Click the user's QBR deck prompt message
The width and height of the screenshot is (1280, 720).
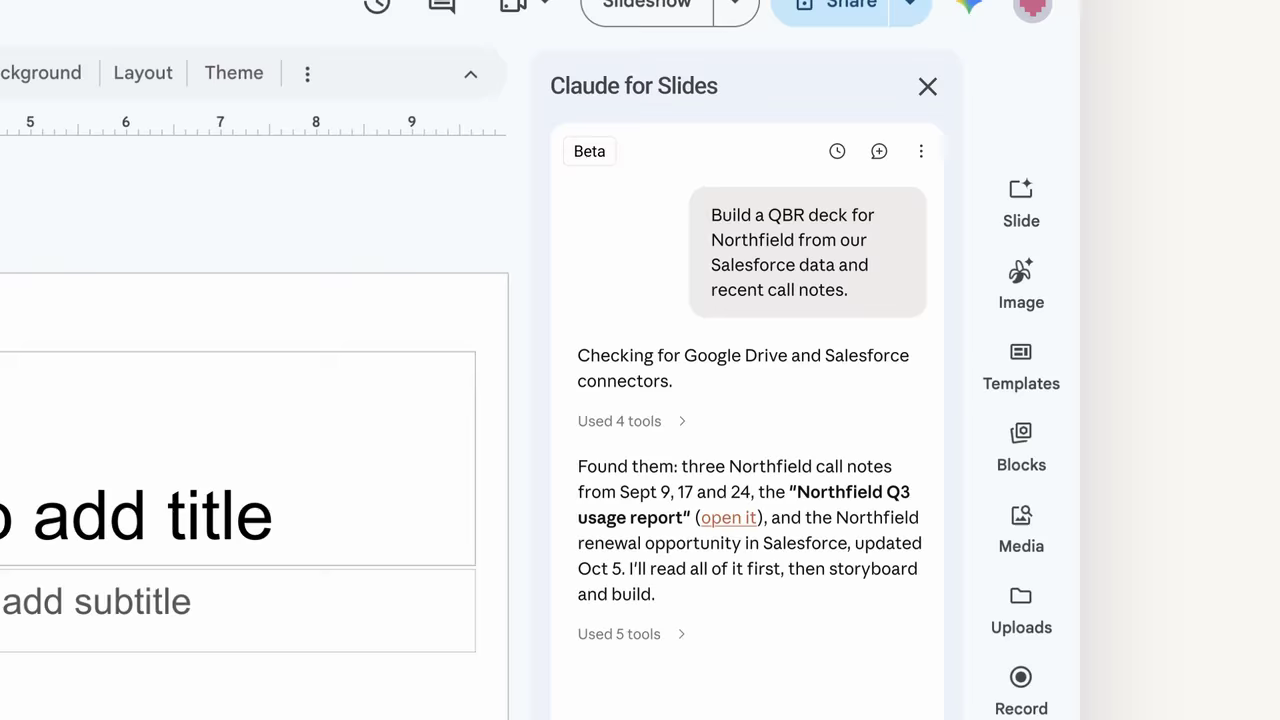tap(808, 252)
